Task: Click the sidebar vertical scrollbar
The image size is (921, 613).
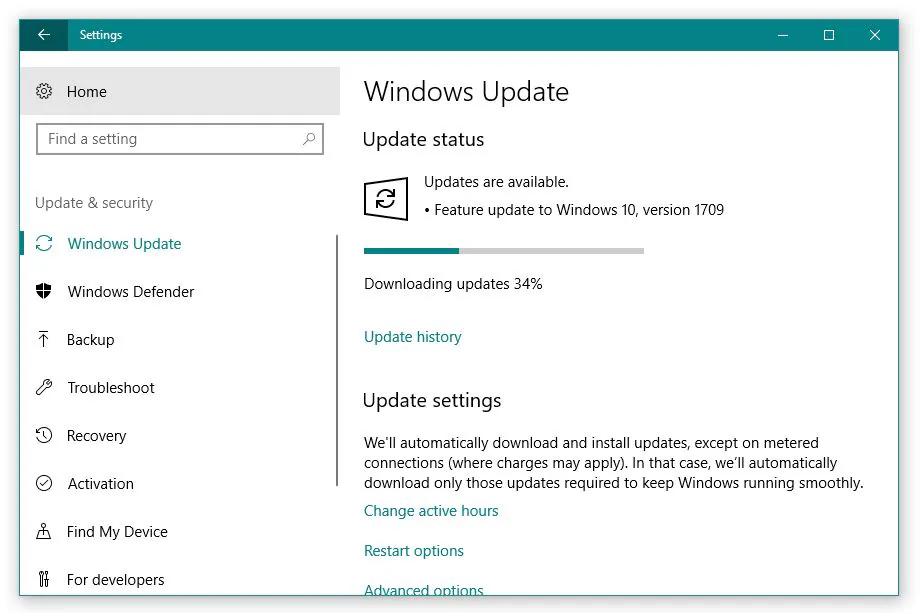Action: pos(337,361)
